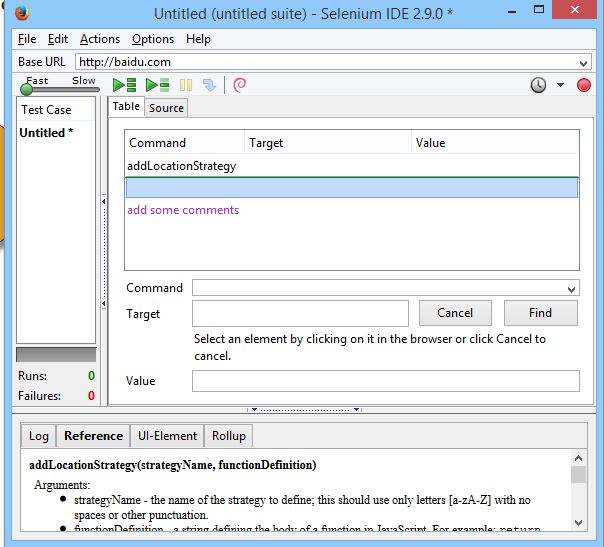Expand the Command combo box arrow
The height and width of the screenshot is (547, 604).
click(571, 289)
